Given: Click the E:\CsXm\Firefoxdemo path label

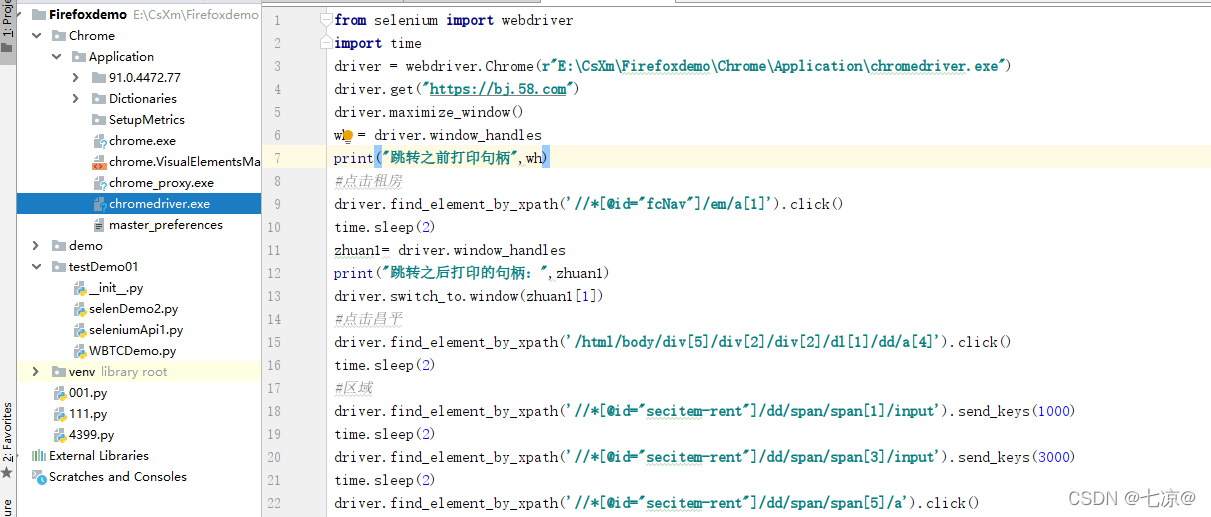Looking at the screenshot, I should click(195, 15).
